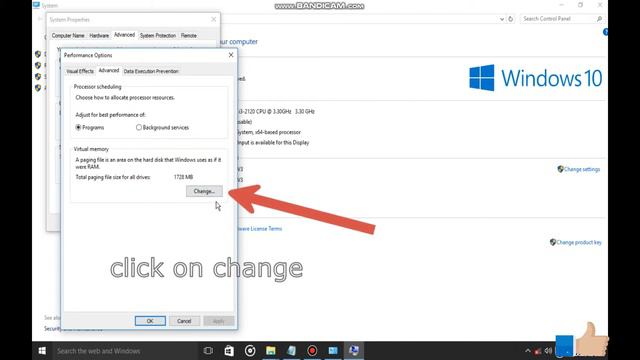The image size is (640, 360).
Task: Click Cancel in Performance Options
Action: [184, 321]
